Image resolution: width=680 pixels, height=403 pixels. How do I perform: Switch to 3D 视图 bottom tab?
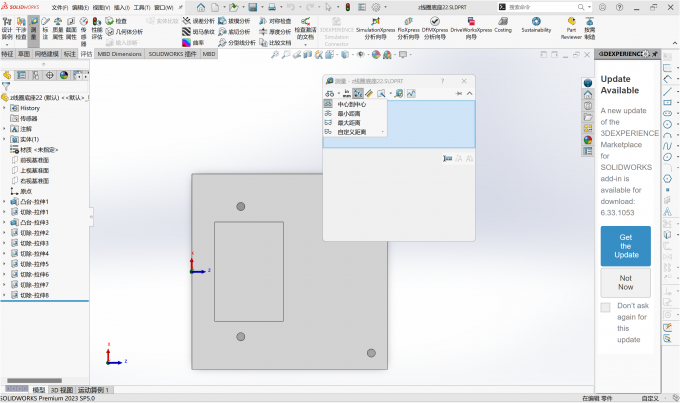[62, 390]
